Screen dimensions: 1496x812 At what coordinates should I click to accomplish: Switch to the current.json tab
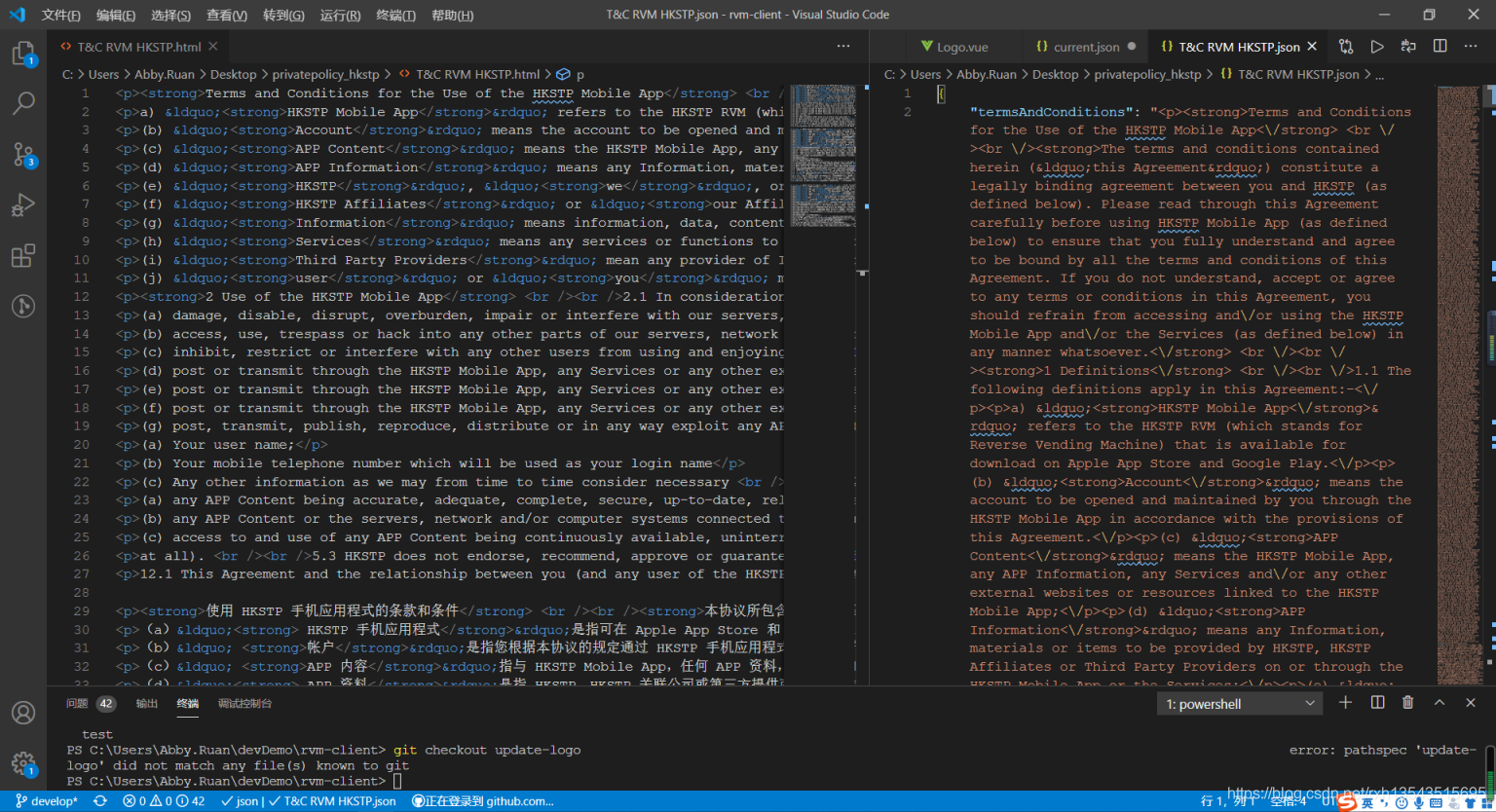pos(1086,47)
